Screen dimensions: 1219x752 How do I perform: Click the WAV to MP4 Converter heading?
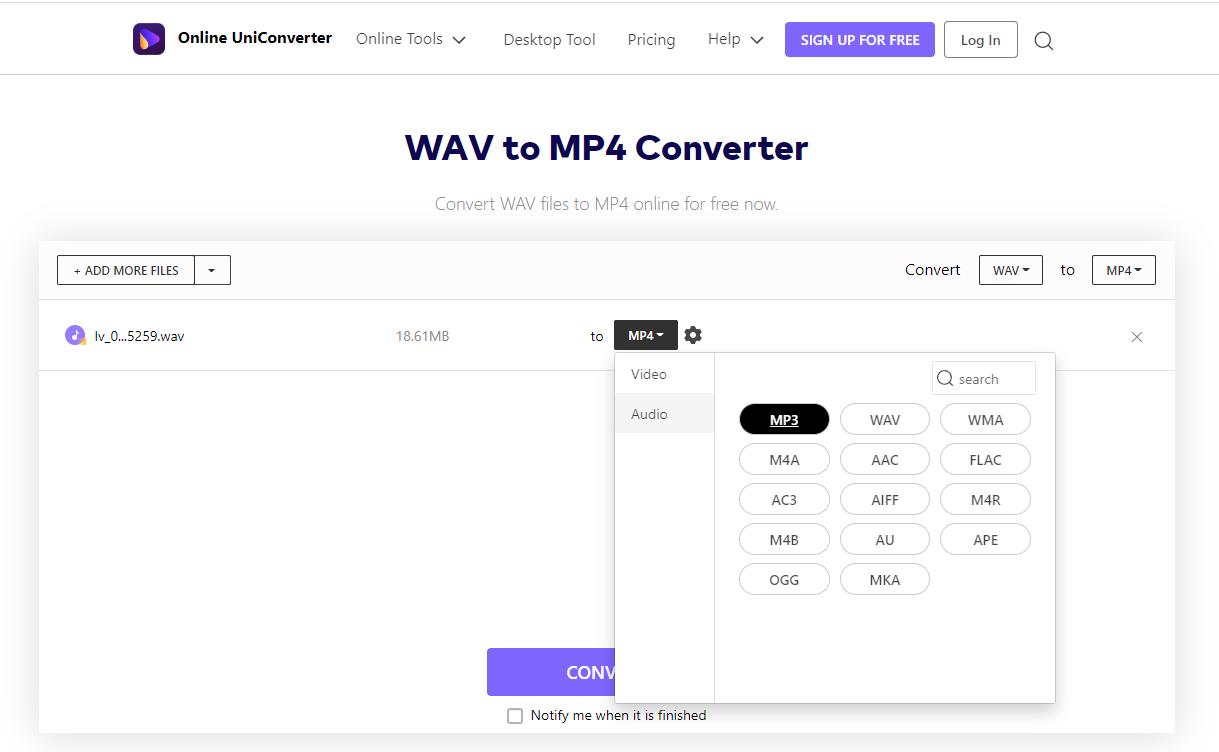coord(606,148)
